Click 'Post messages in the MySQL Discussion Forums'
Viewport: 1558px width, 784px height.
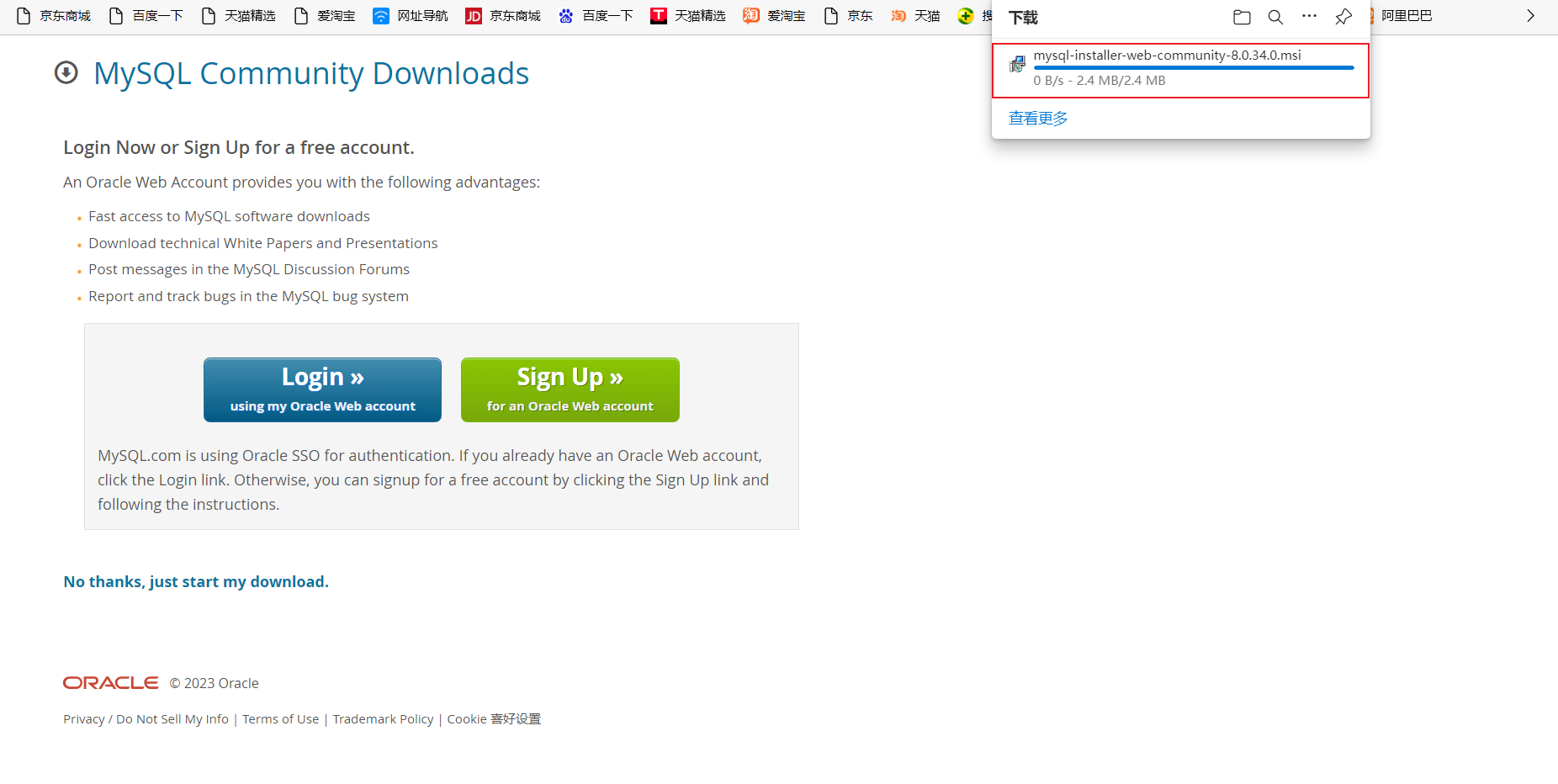[x=249, y=269]
